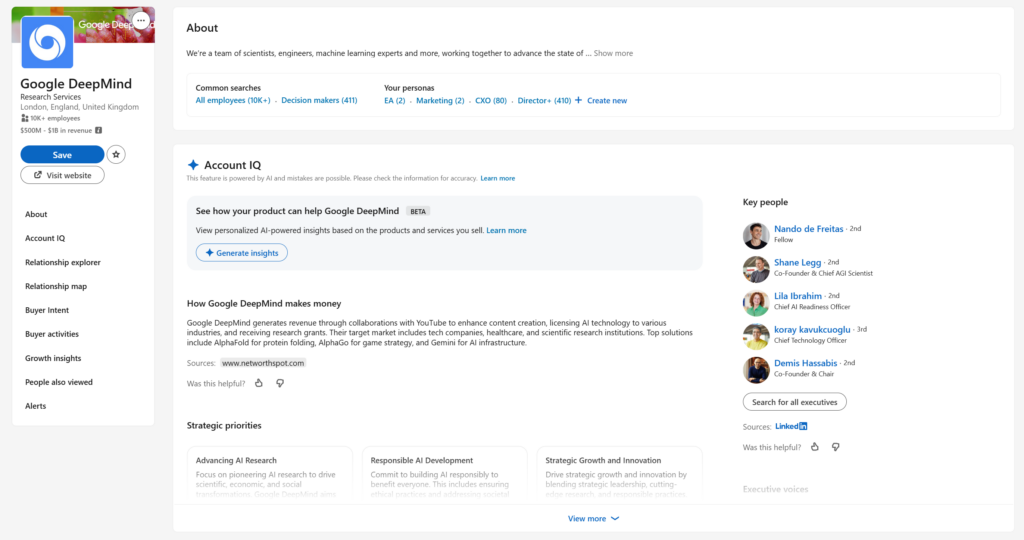Click the Google DeepMind logo
The width and height of the screenshot is (1024, 540).
pos(47,42)
